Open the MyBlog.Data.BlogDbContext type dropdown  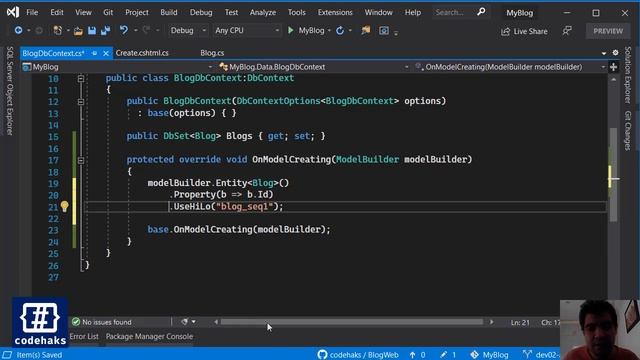(313, 67)
